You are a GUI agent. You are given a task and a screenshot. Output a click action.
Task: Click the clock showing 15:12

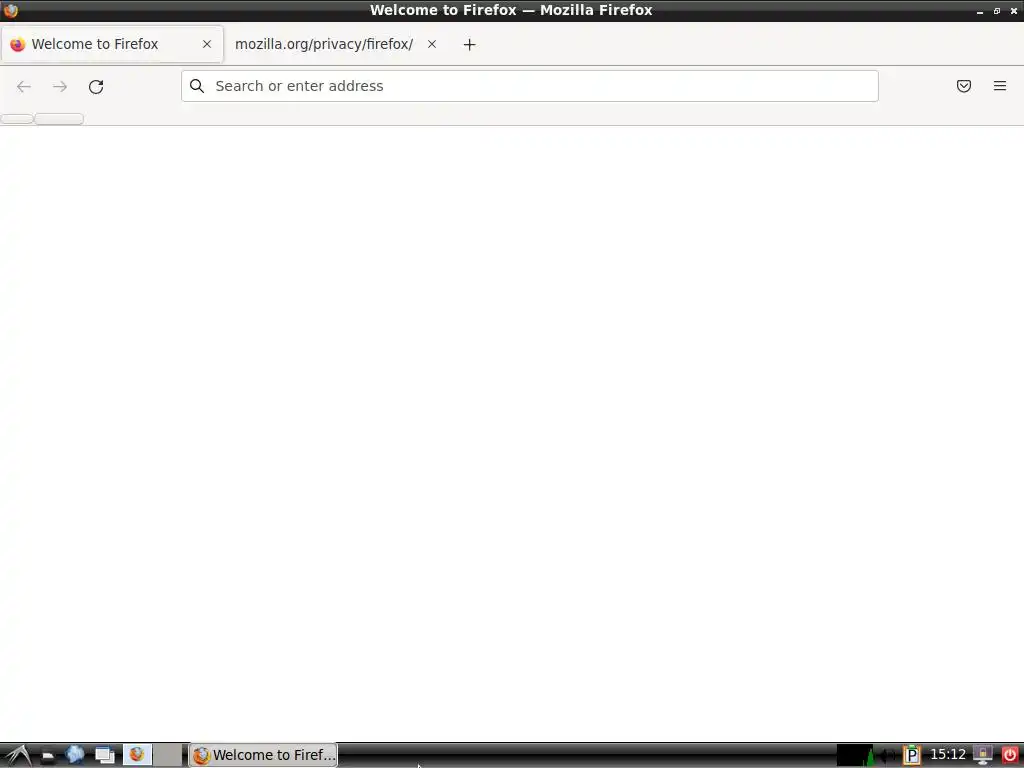[948, 755]
